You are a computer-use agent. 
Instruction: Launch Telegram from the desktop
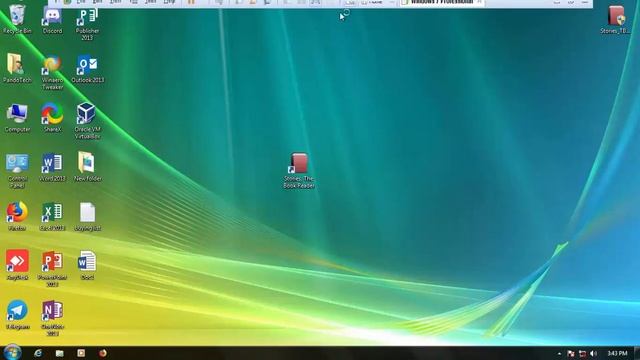click(x=17, y=315)
